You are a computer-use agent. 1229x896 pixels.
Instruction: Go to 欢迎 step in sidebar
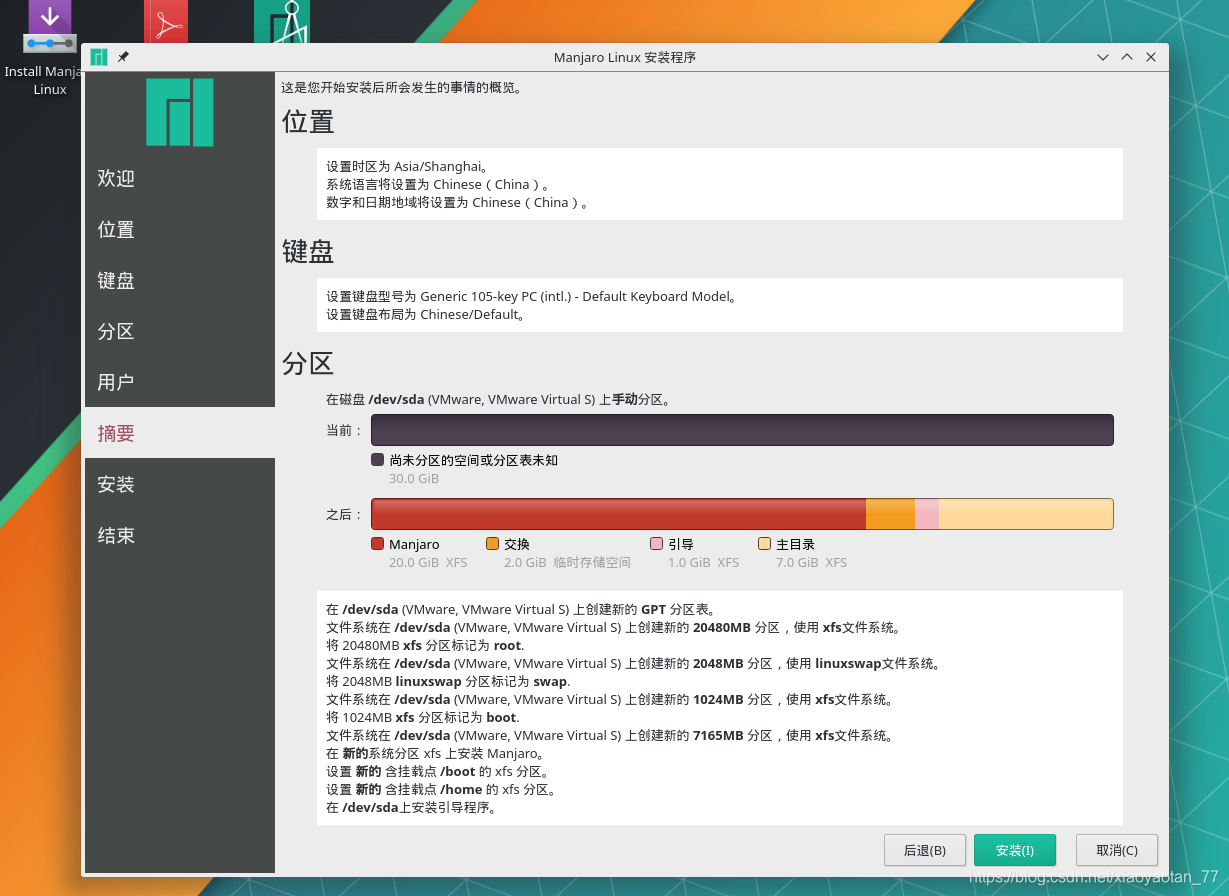pos(180,178)
